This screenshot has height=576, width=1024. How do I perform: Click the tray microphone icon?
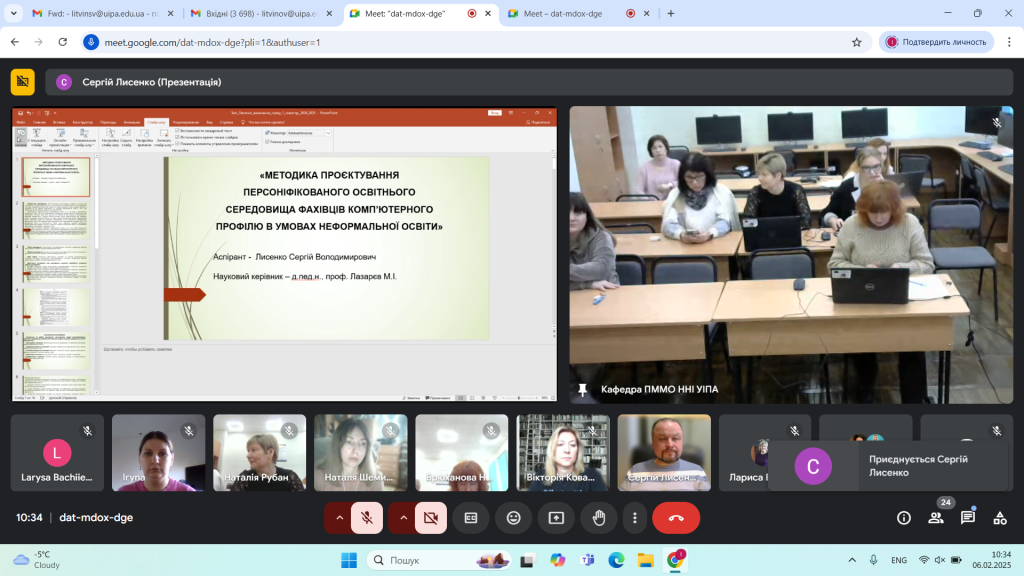[x=873, y=560]
